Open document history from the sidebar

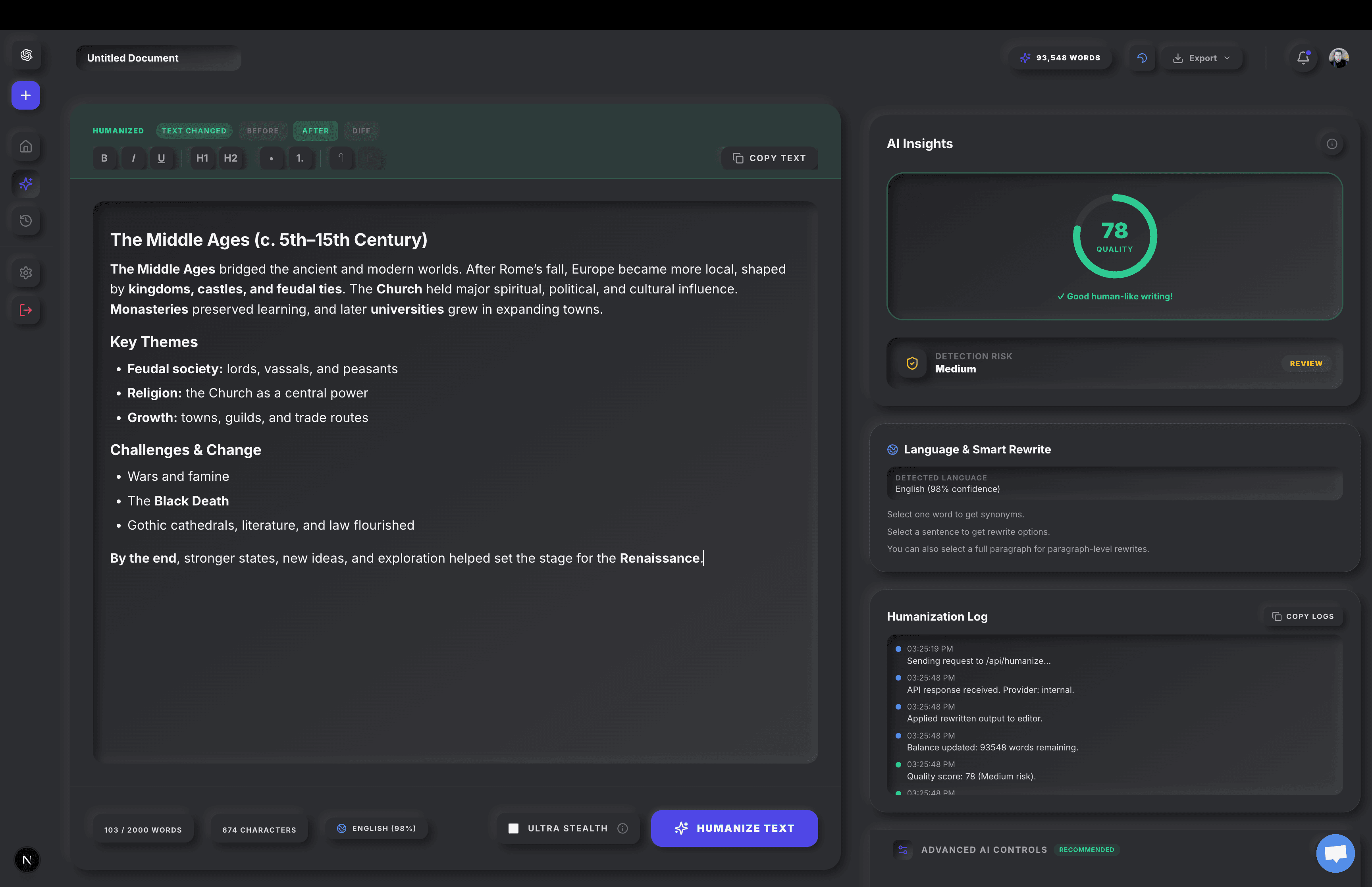[x=26, y=221]
